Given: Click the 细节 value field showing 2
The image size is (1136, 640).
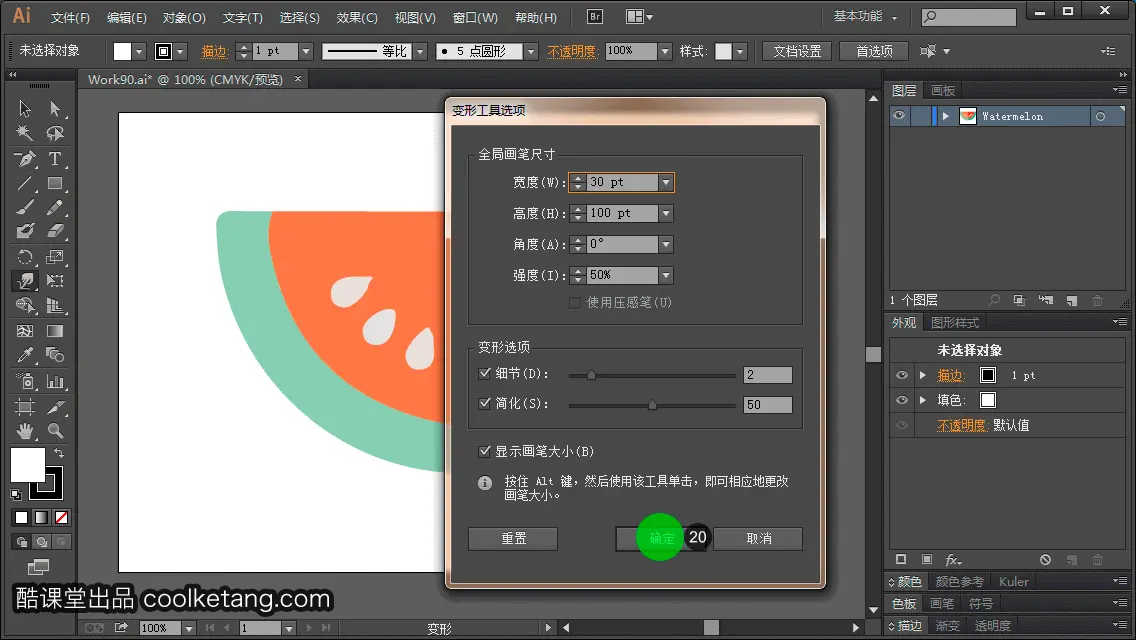Looking at the screenshot, I should [767, 375].
